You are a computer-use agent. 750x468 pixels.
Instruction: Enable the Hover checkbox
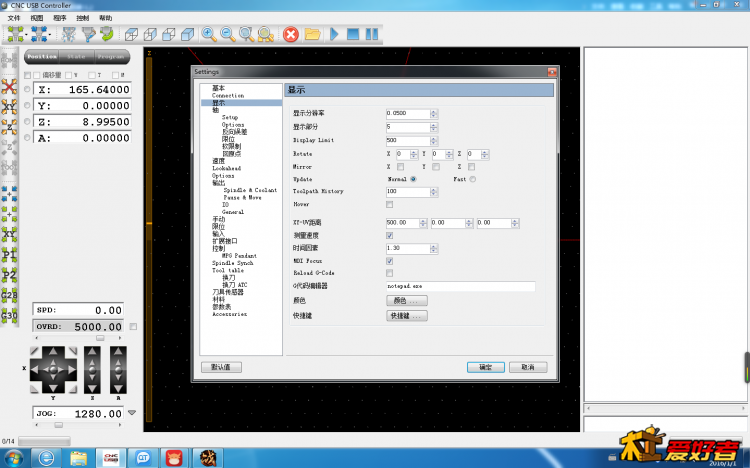(x=389, y=204)
